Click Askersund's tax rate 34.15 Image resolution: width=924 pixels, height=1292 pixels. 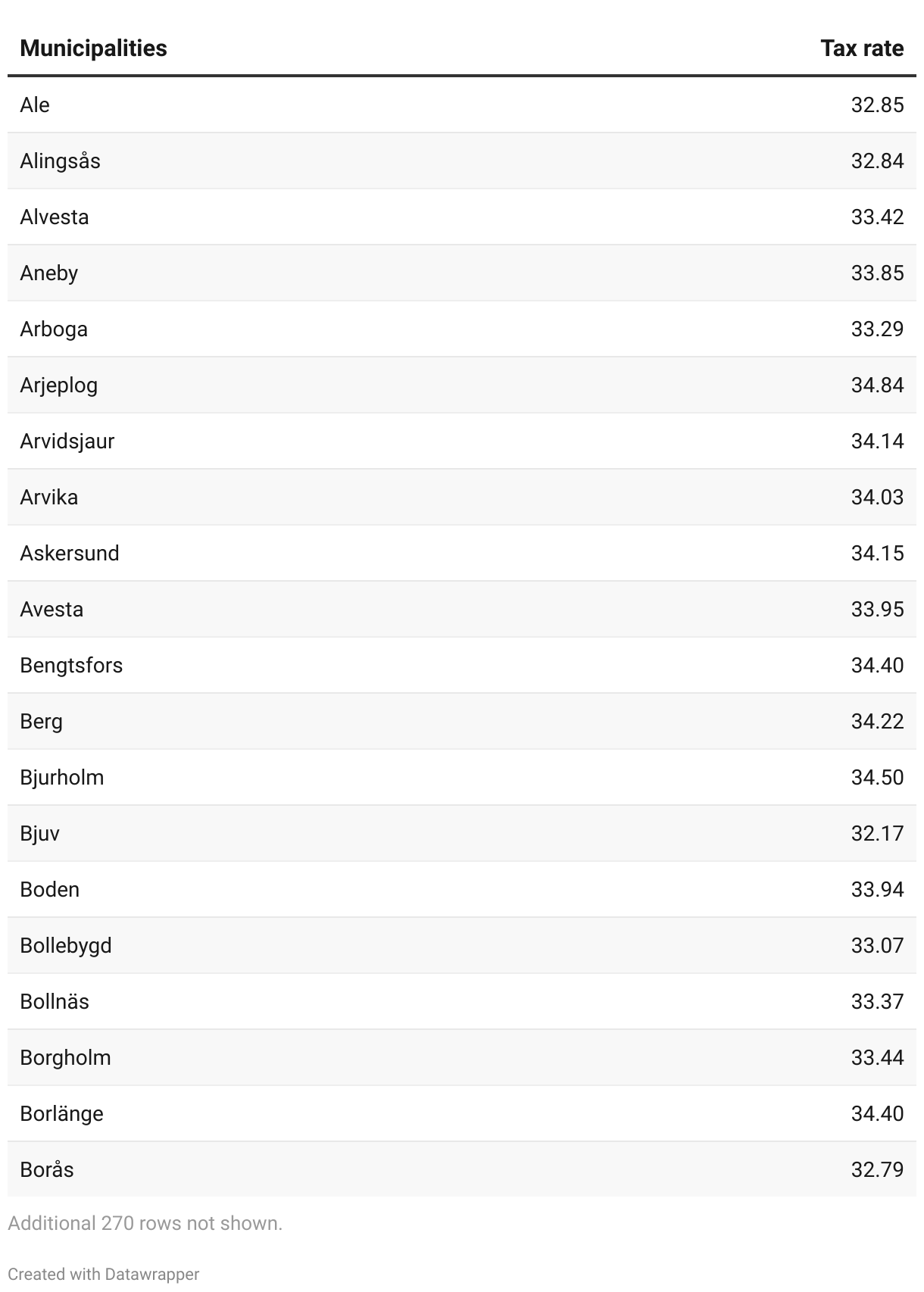[x=876, y=553]
